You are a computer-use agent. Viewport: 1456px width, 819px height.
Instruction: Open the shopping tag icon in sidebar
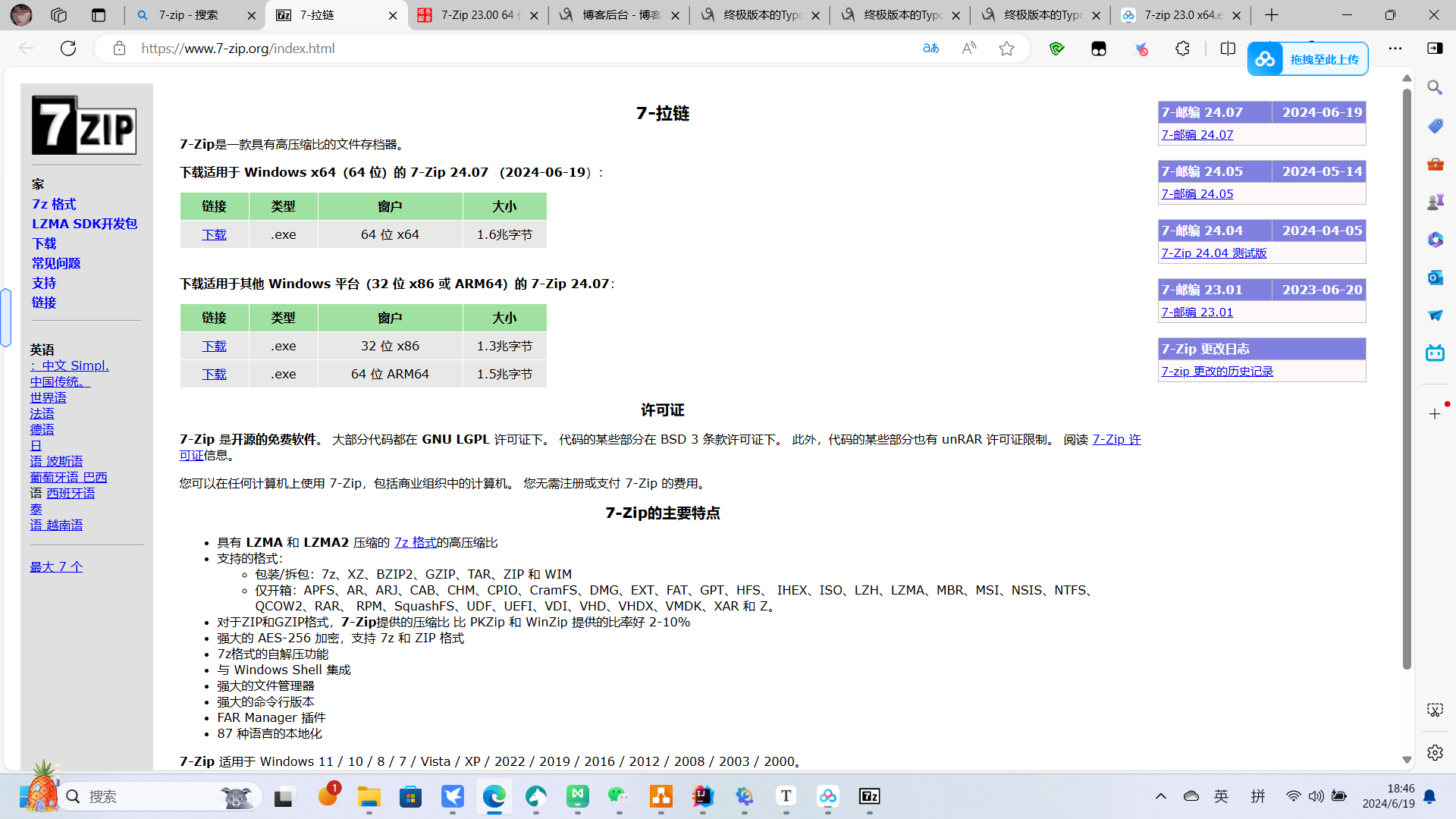point(1435,126)
